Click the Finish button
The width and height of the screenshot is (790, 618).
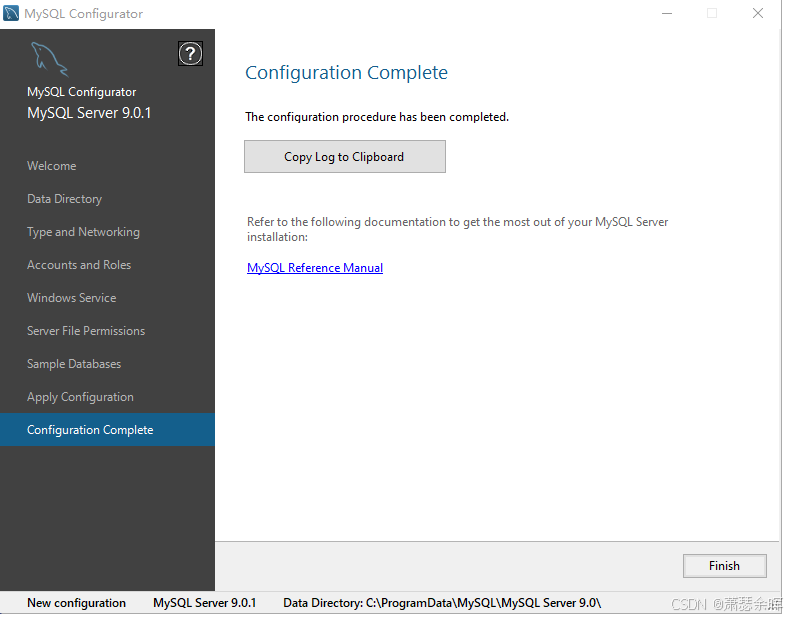click(x=724, y=566)
